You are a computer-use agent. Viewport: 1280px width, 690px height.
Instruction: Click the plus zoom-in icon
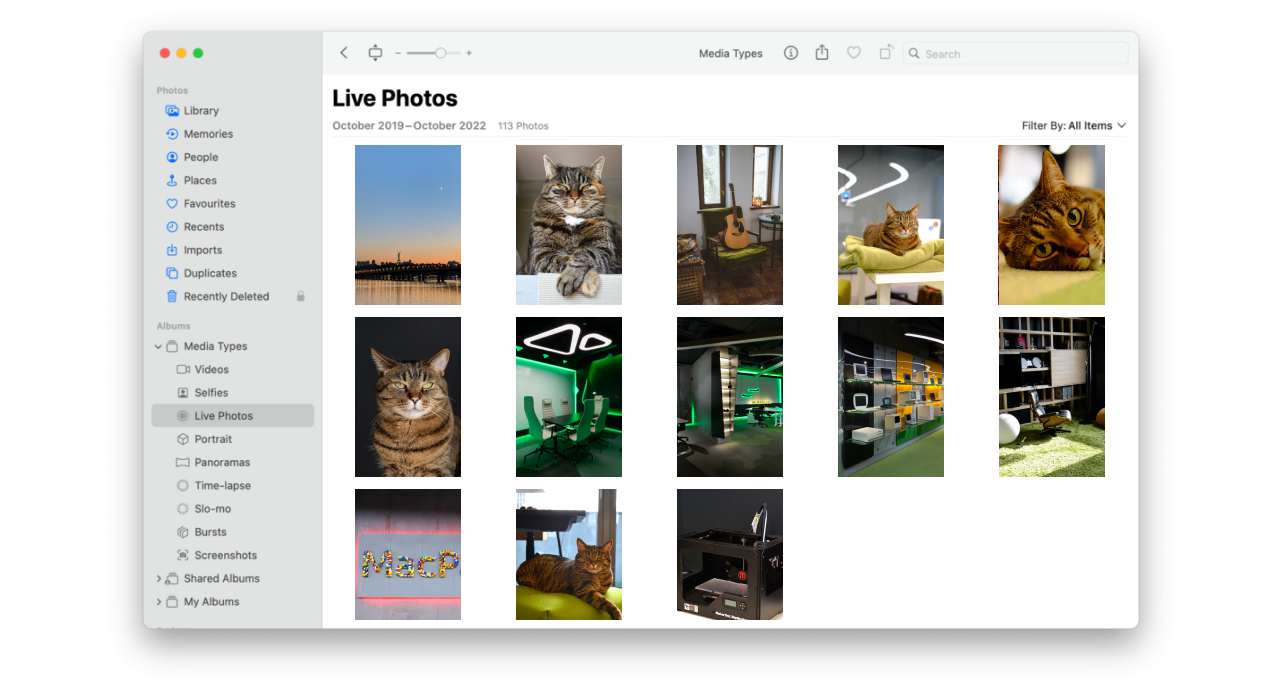pyautogui.click(x=469, y=53)
